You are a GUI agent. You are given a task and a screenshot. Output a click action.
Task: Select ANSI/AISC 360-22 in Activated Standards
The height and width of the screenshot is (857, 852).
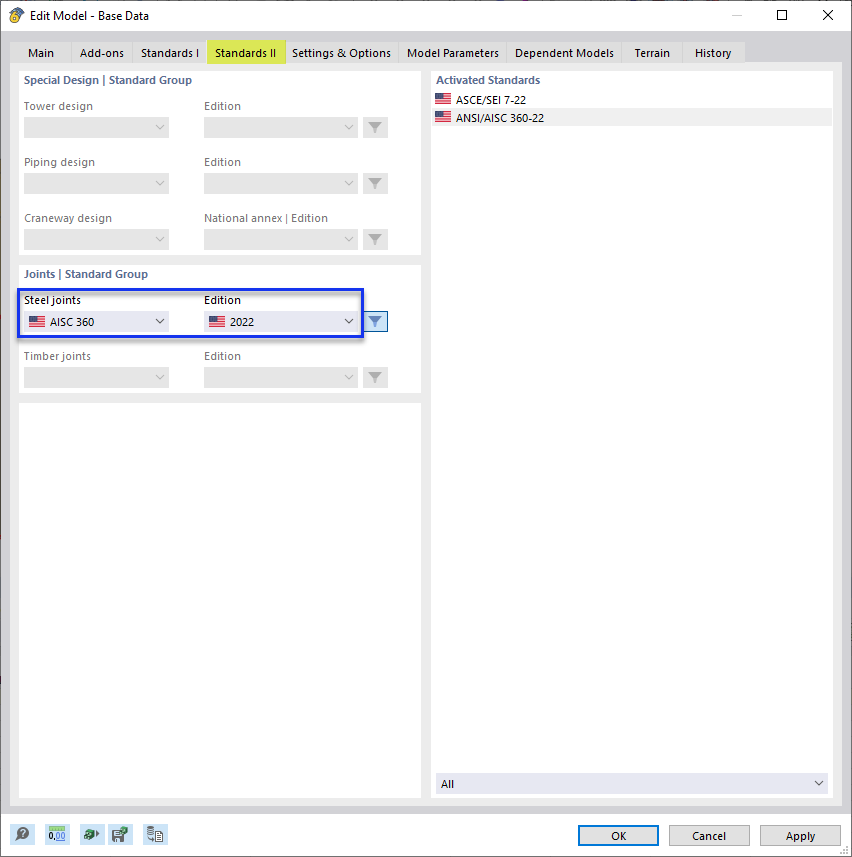632,118
